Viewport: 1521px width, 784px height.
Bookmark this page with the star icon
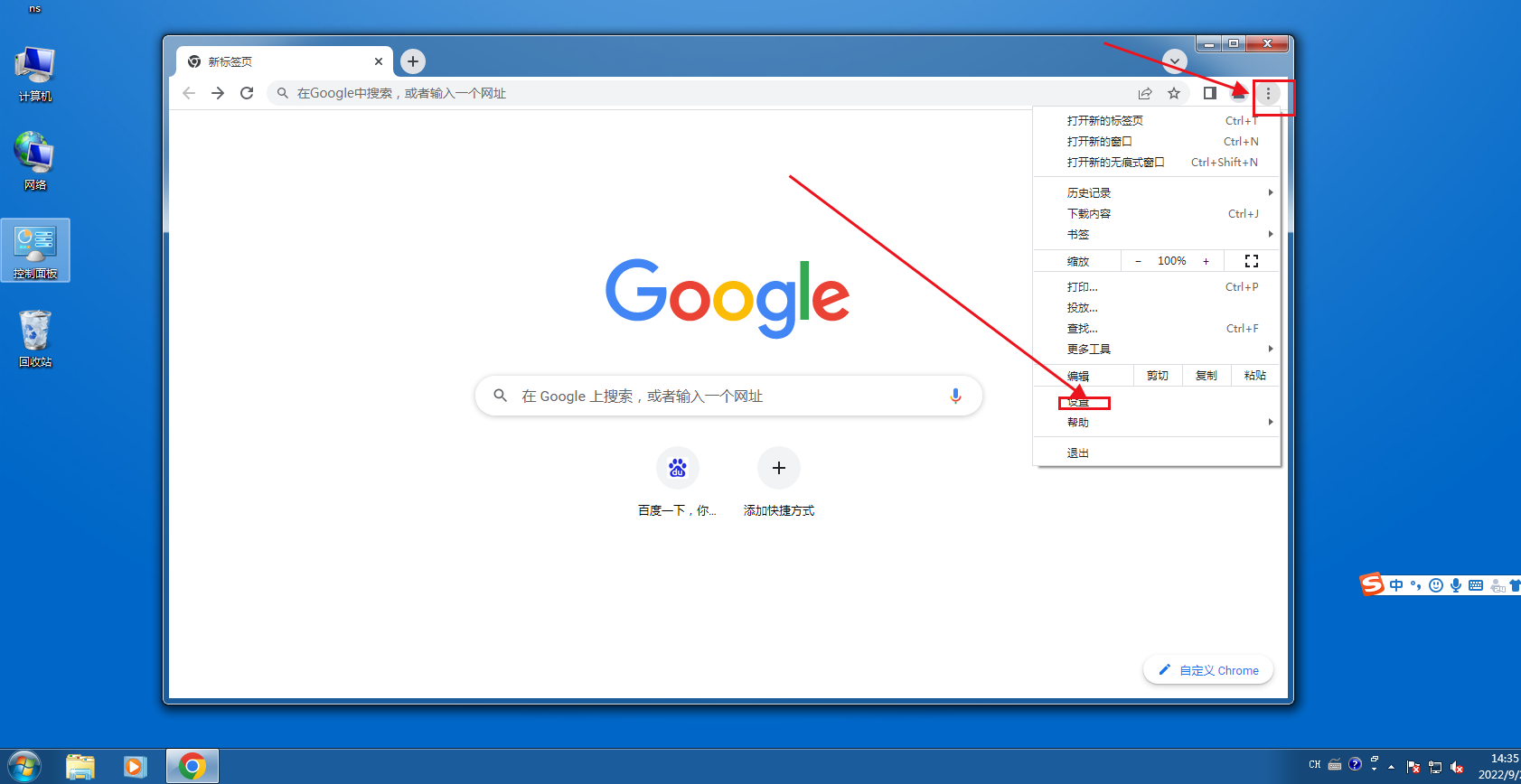click(x=1174, y=93)
